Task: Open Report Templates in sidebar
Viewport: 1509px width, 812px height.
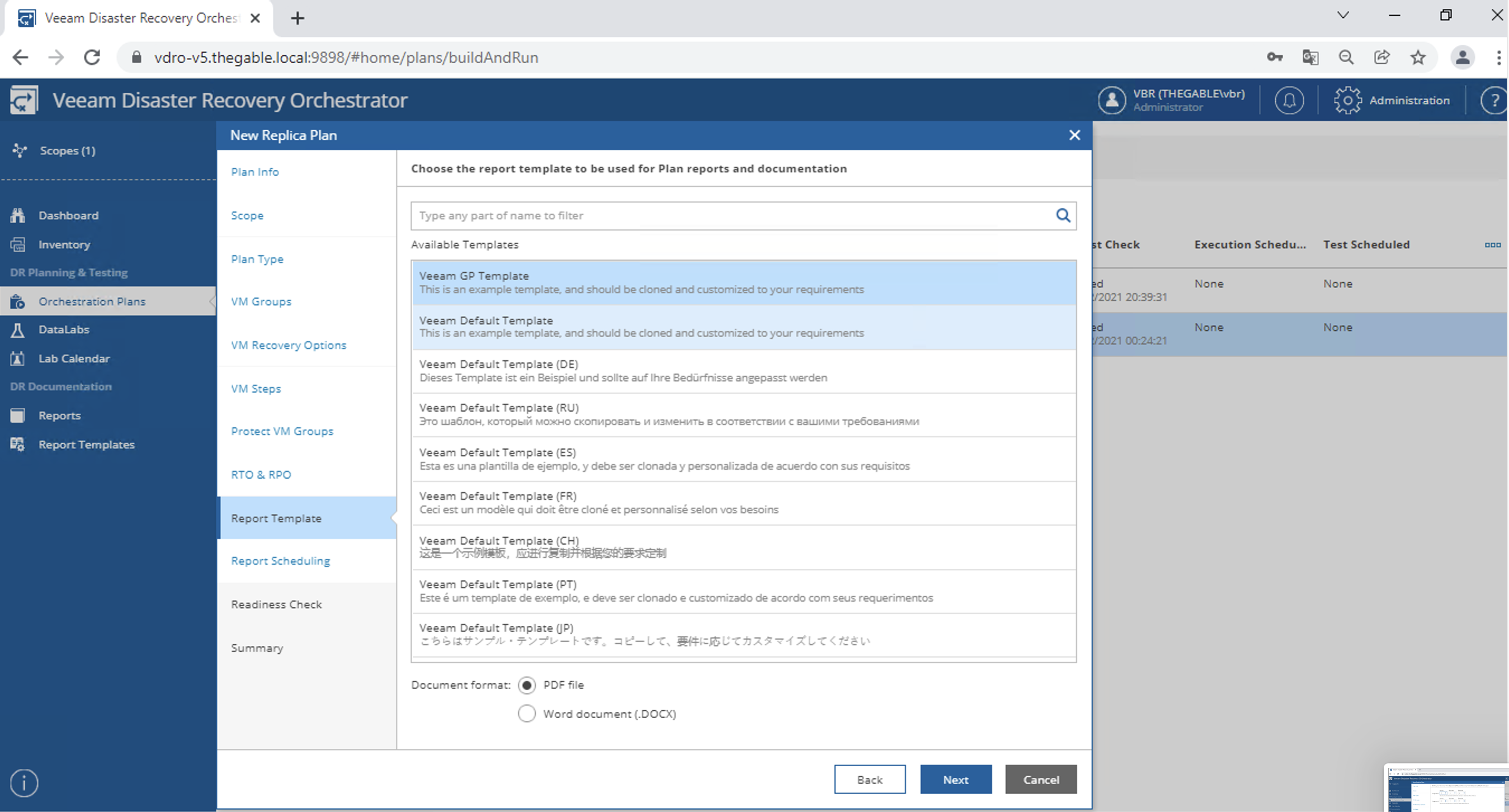Action: point(87,444)
